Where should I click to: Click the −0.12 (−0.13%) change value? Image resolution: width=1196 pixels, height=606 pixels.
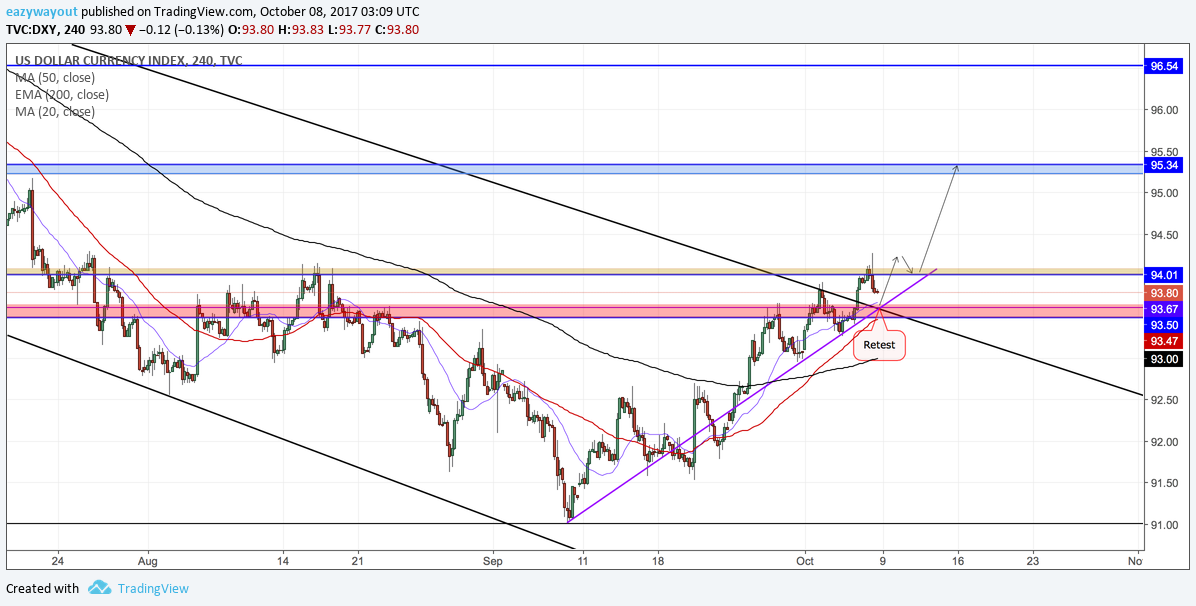click(x=182, y=30)
